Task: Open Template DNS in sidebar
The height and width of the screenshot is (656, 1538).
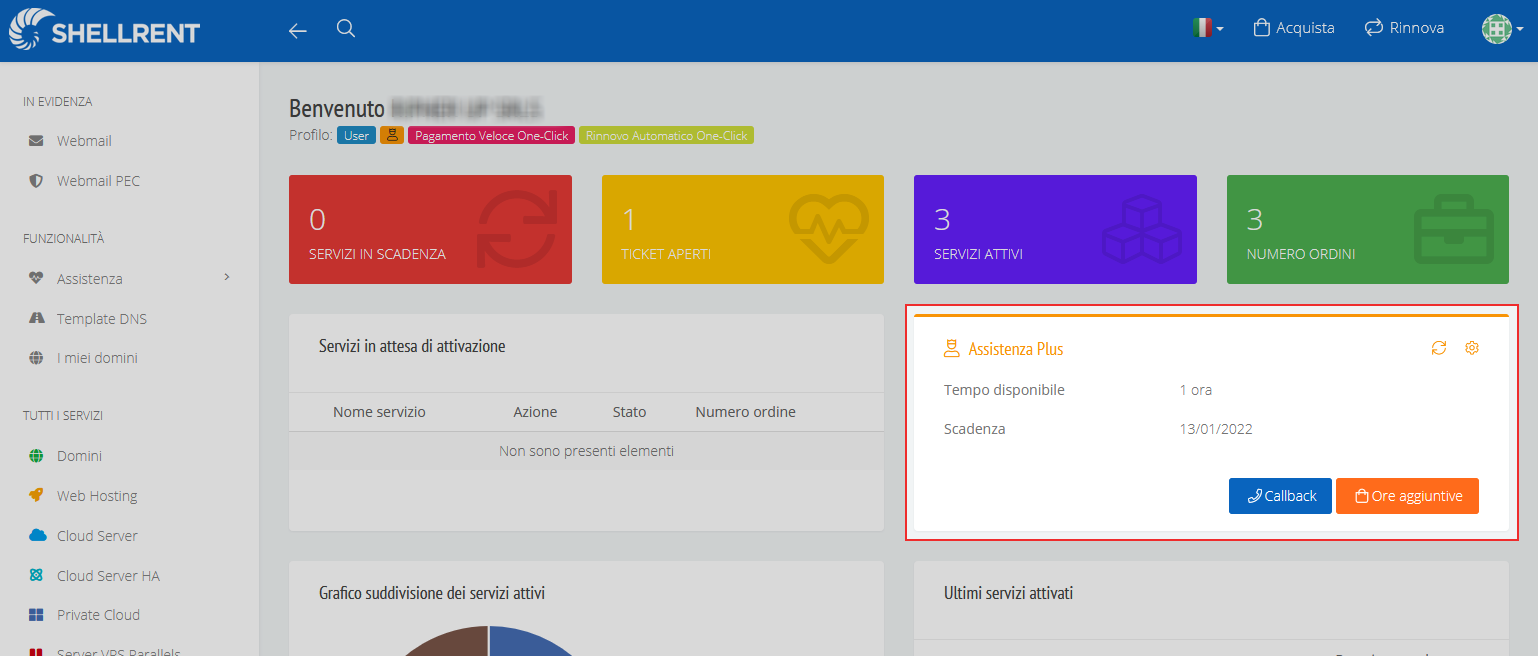Action: pos(102,319)
